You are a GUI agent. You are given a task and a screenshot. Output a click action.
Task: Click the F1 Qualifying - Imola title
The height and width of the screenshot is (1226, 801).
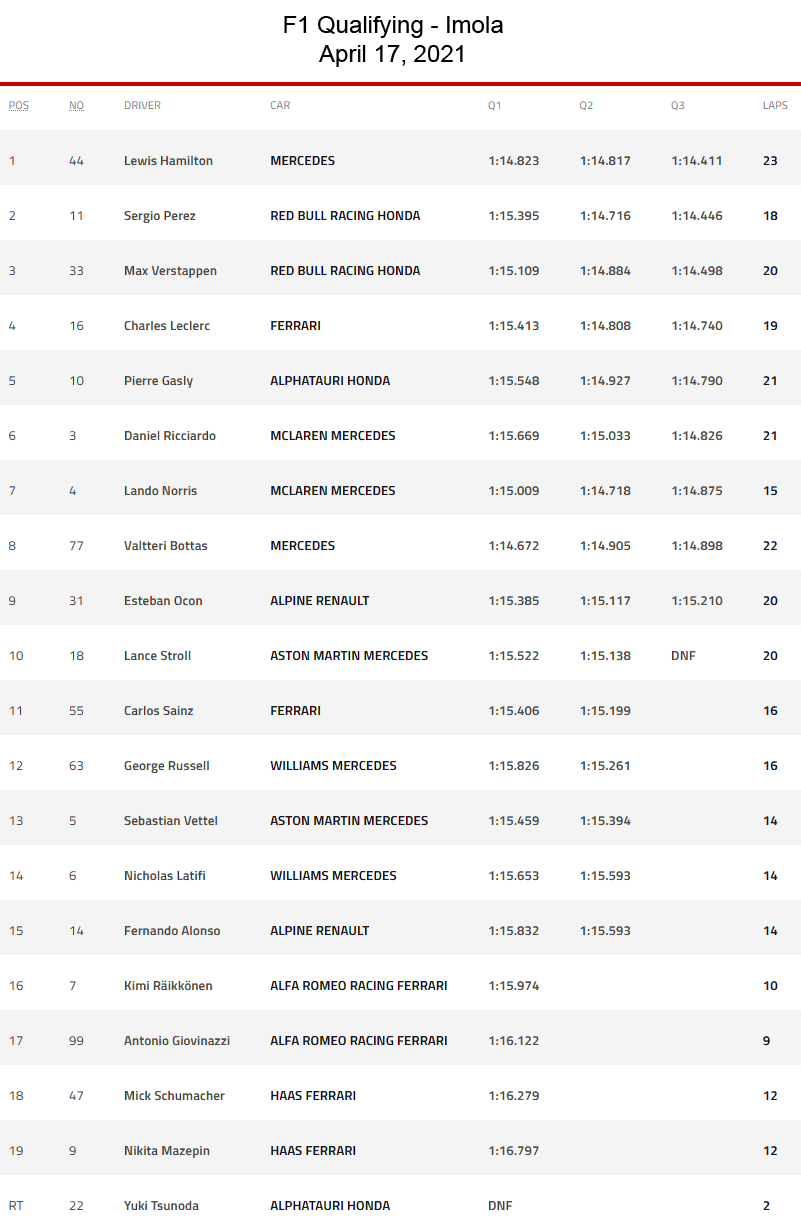393,26
